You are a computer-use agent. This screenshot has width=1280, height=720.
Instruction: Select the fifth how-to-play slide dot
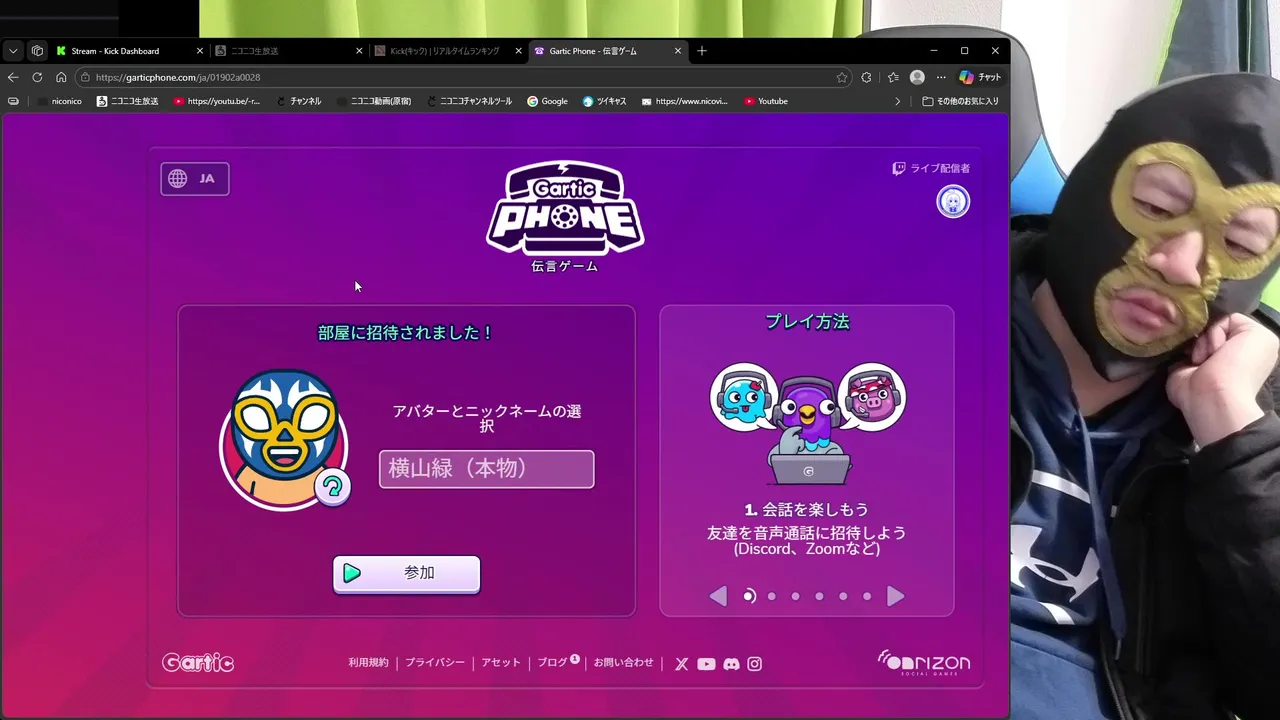tap(843, 596)
